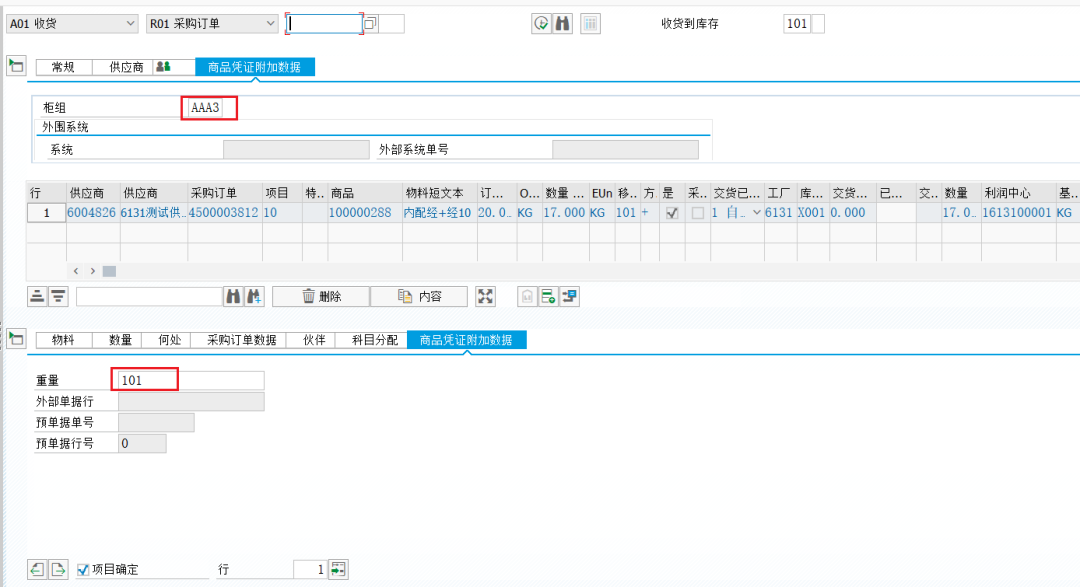This screenshot has width=1080, height=587.
Task: Click the sort ascending icon below table
Action: tap(37, 296)
